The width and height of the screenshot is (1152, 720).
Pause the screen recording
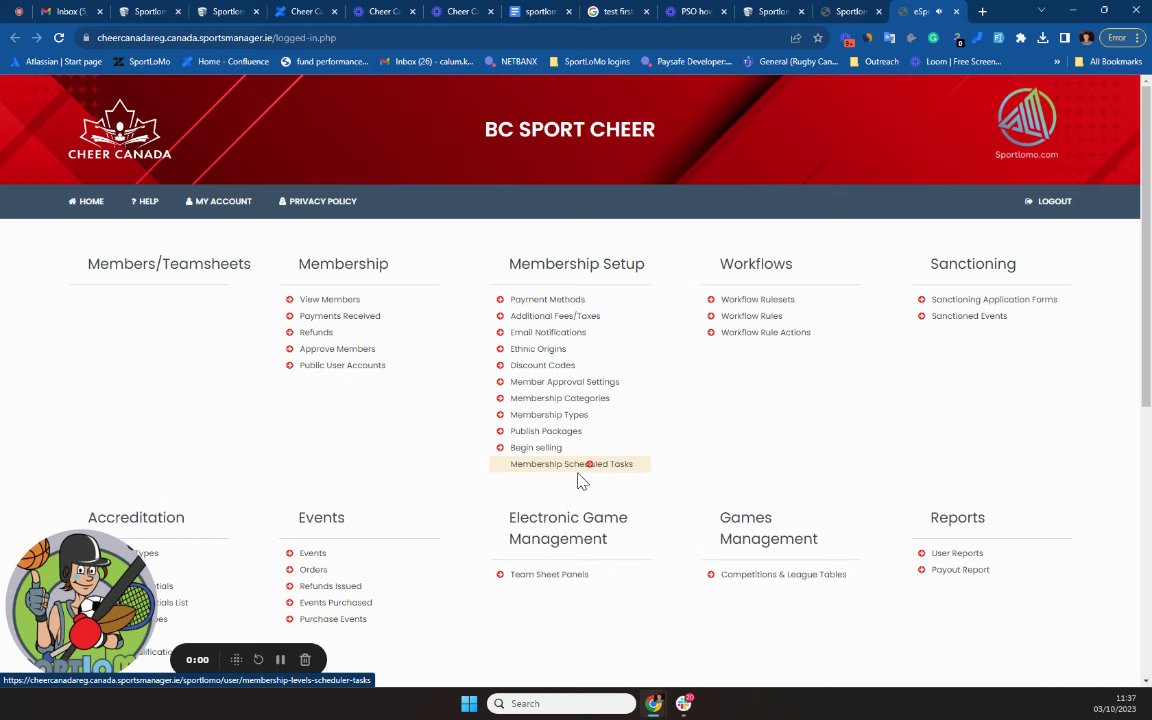pyautogui.click(x=280, y=660)
